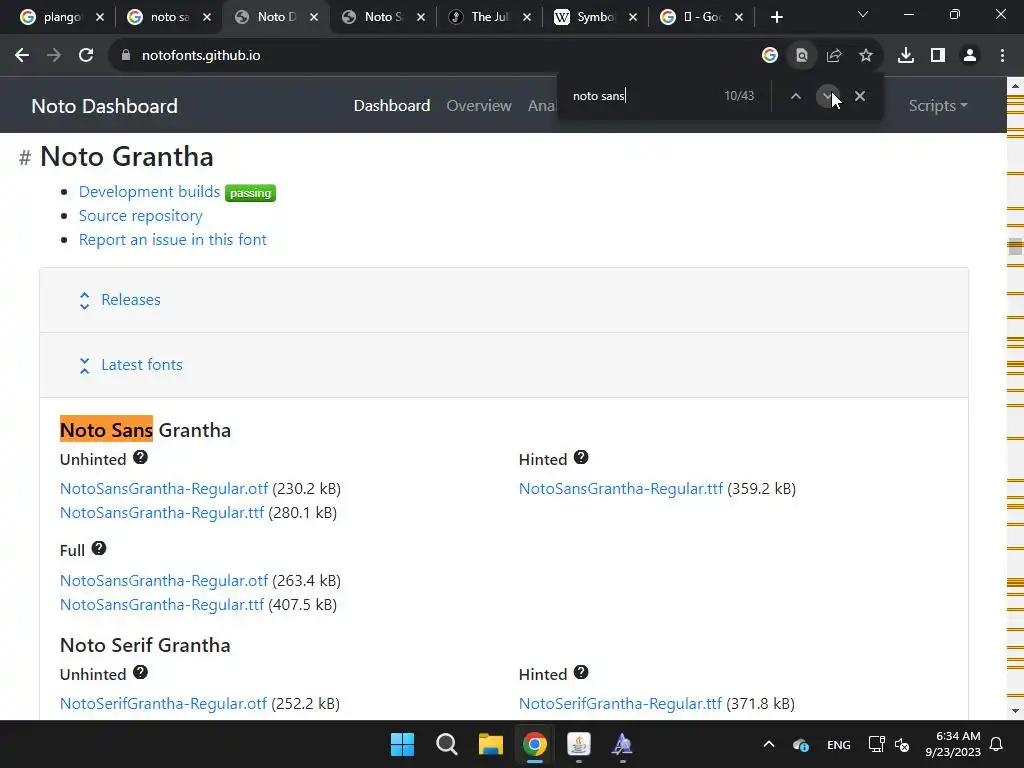Screen dimensions: 1024x768
Task: Download hinted NotoSansGrantha-Regular.ttf 359.2 kB
Action: (x=621, y=488)
